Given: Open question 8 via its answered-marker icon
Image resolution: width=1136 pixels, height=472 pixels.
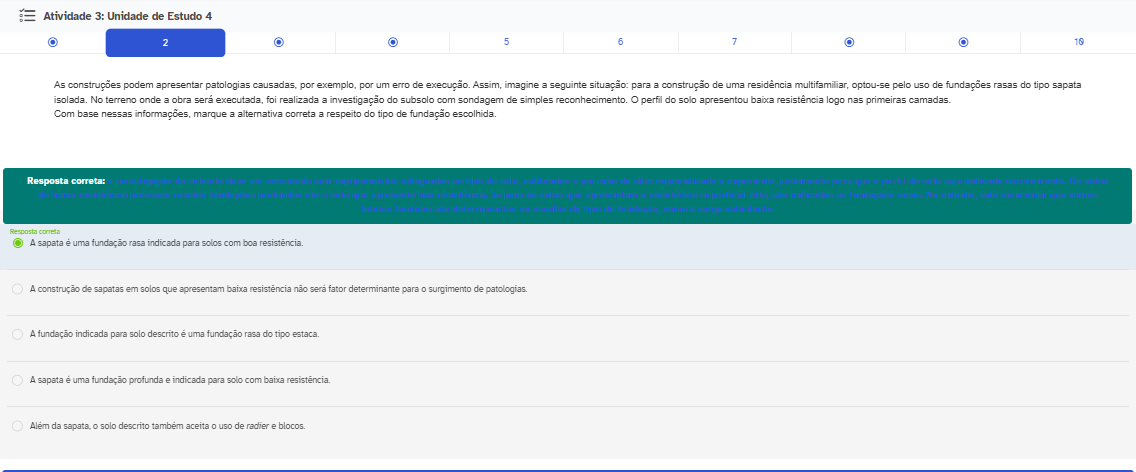Looking at the screenshot, I should click(x=849, y=42).
